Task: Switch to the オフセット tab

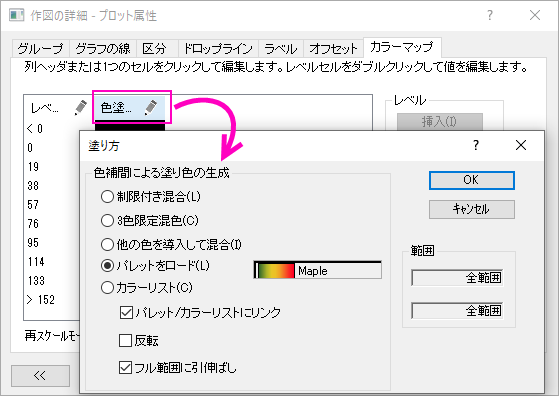Action: 333,48
